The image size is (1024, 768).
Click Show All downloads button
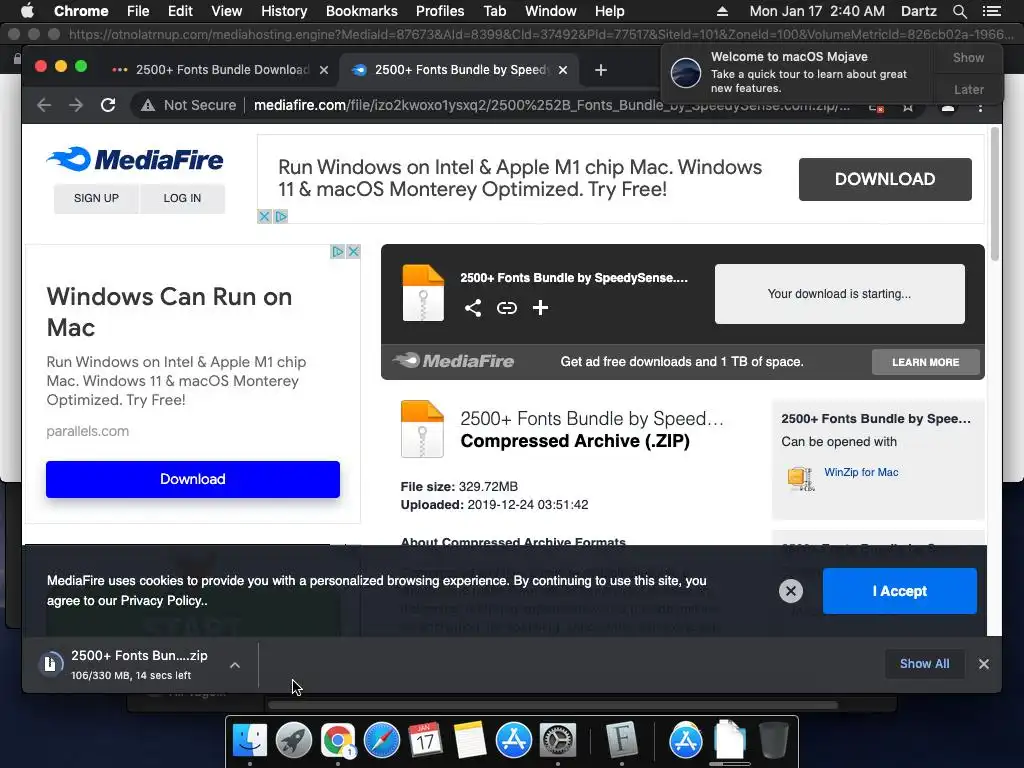tap(924, 664)
